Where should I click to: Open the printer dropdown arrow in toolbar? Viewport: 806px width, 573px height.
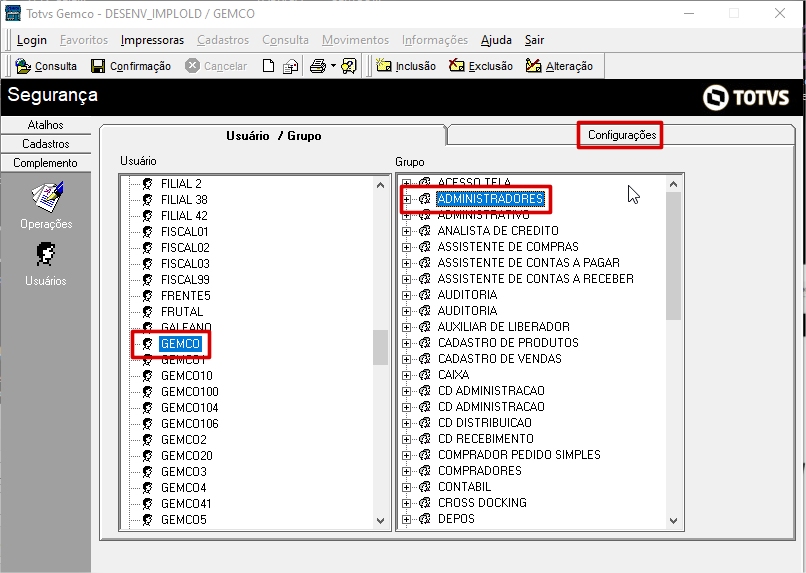click(333, 66)
